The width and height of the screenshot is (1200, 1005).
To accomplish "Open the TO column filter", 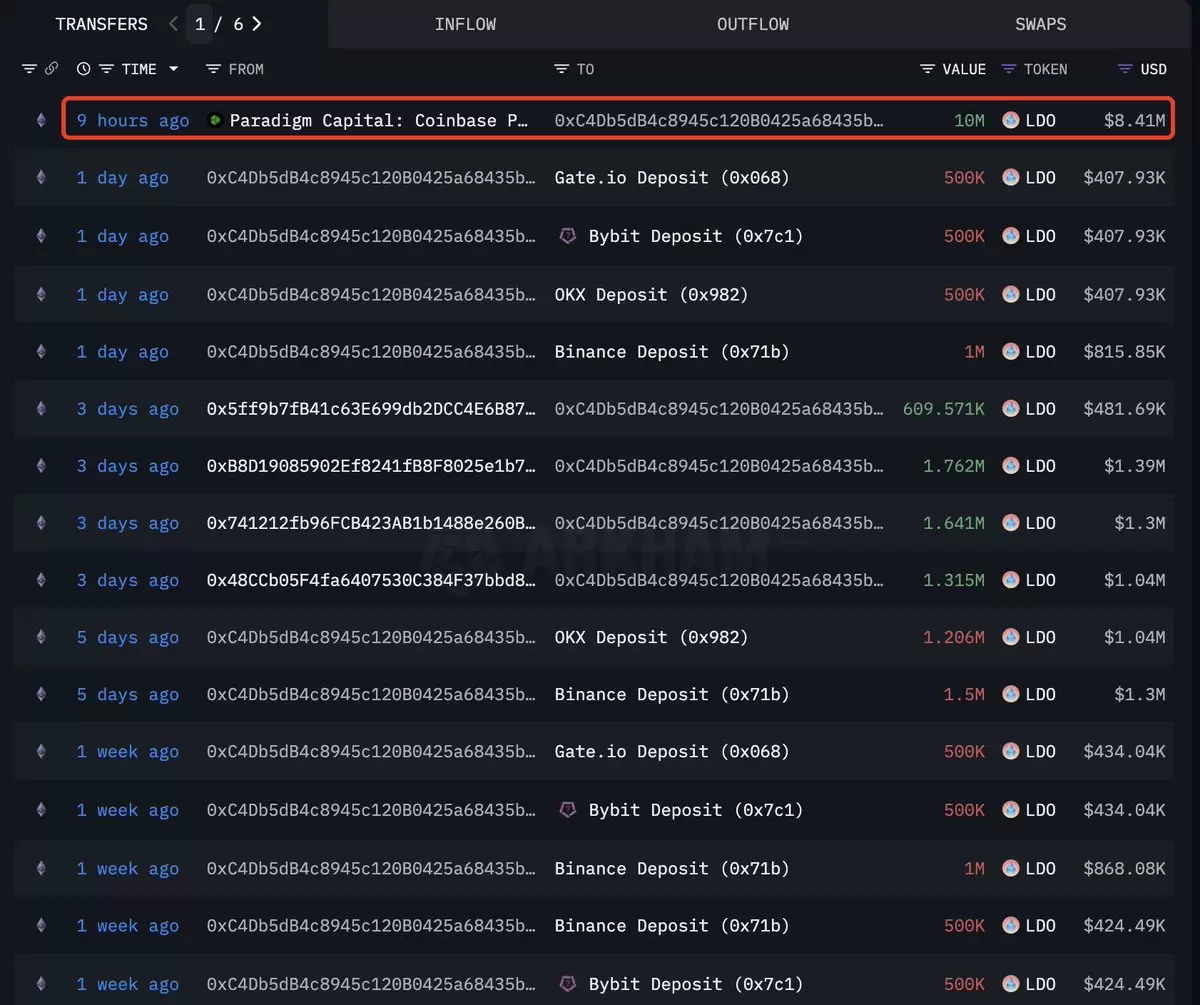I will [x=561, y=69].
